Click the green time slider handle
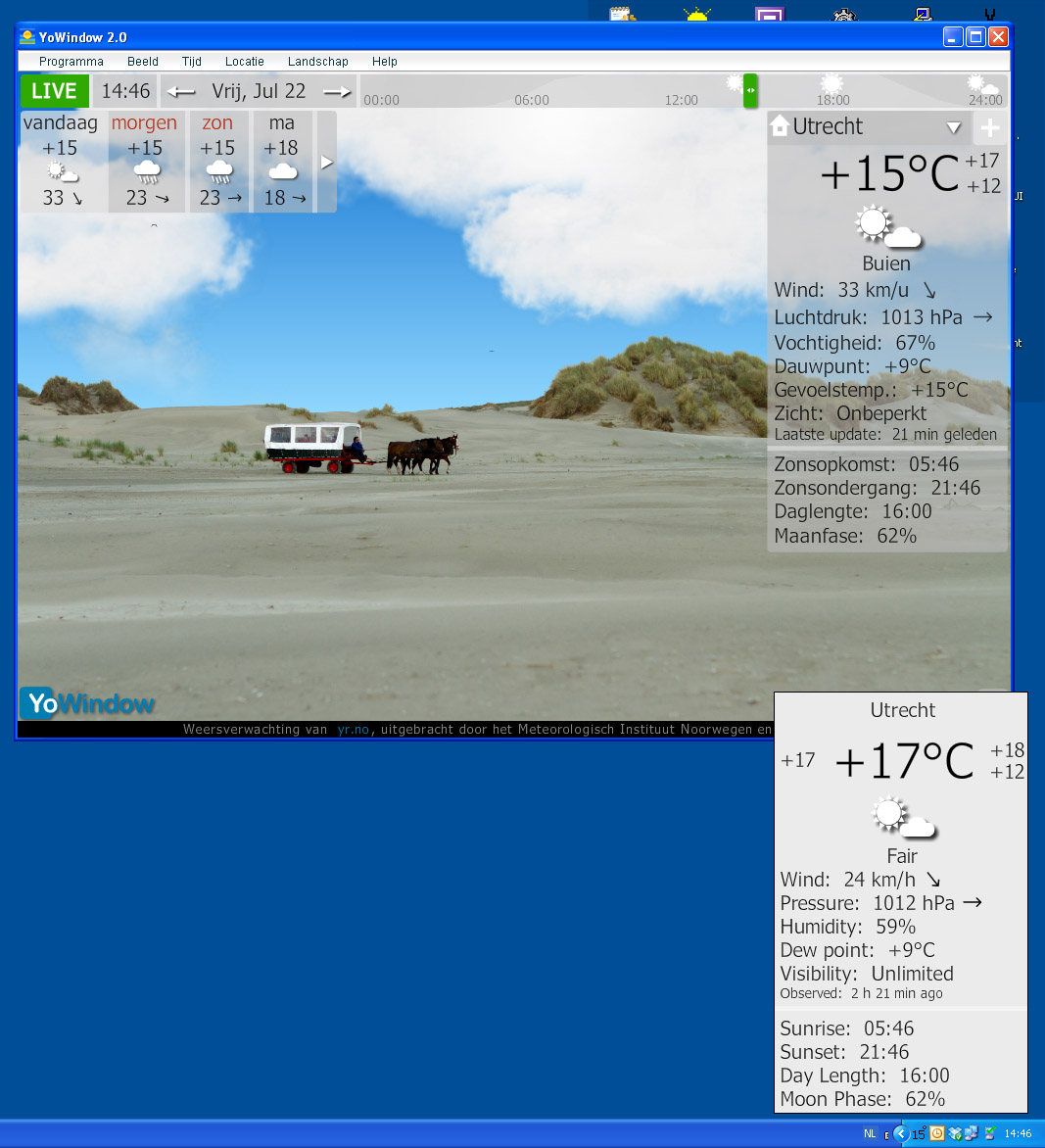The height and width of the screenshot is (1148, 1045). [749, 90]
